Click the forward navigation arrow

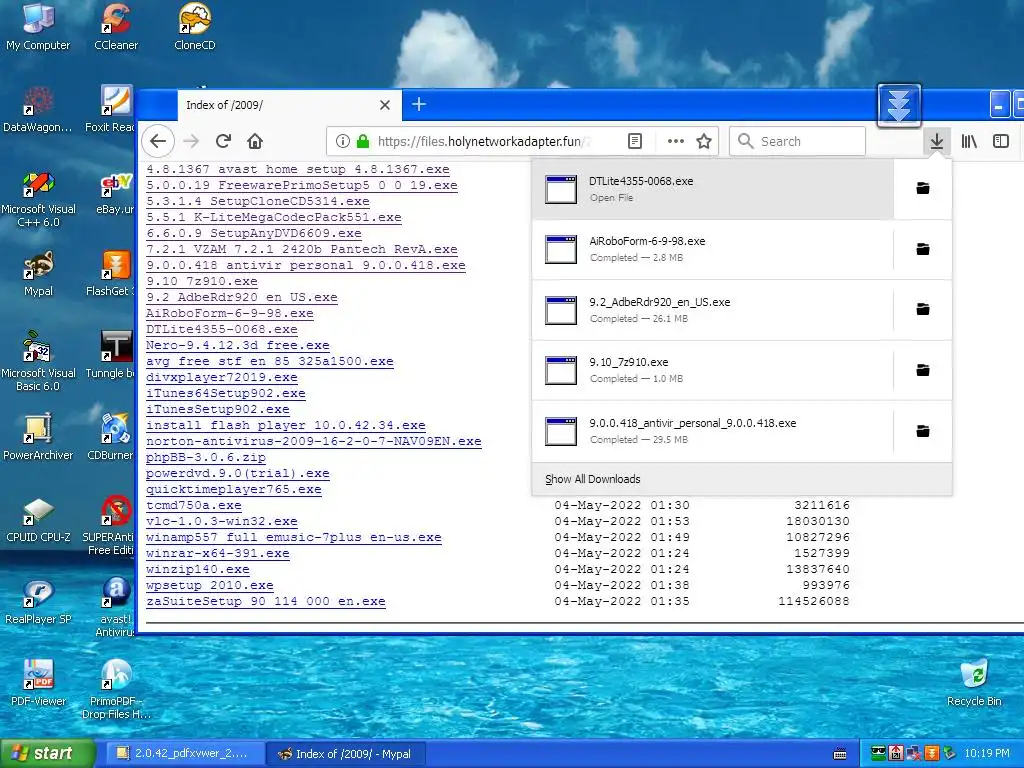point(191,141)
